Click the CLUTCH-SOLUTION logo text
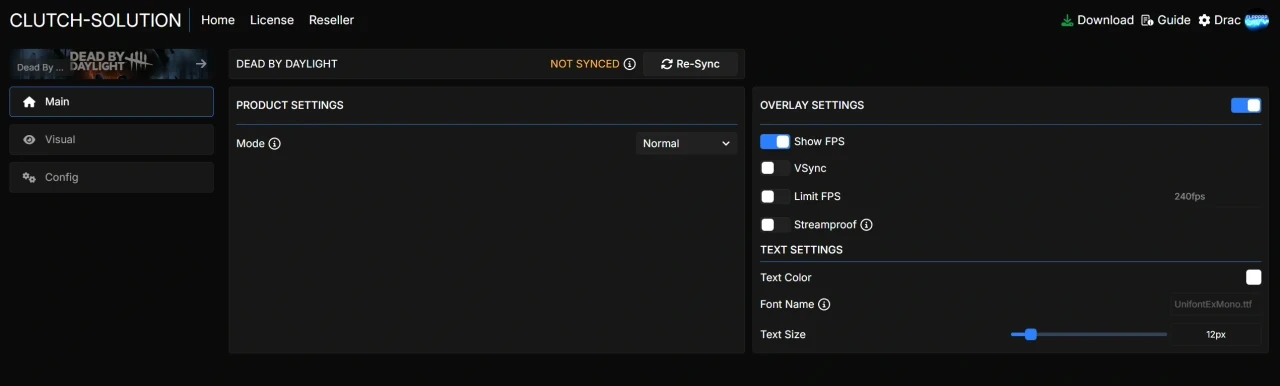Screen dimensions: 1280x386 pos(95,20)
